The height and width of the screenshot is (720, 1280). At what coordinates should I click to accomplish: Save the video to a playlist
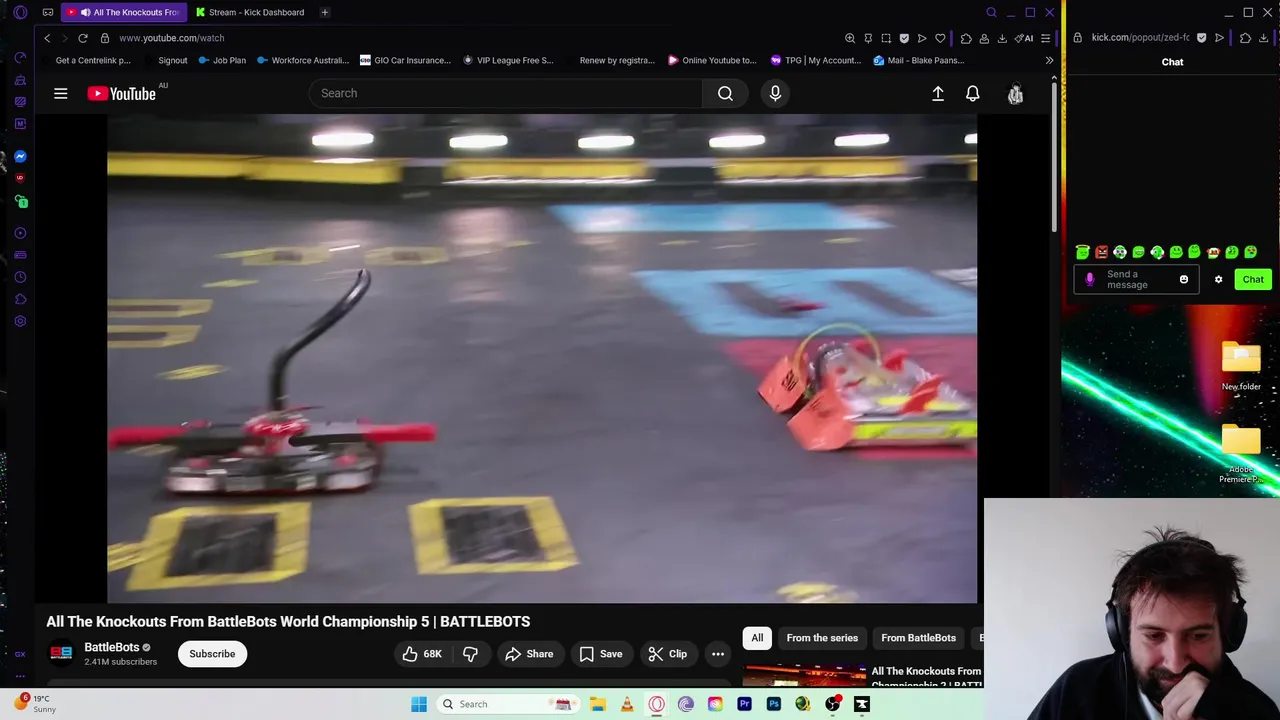click(x=601, y=654)
